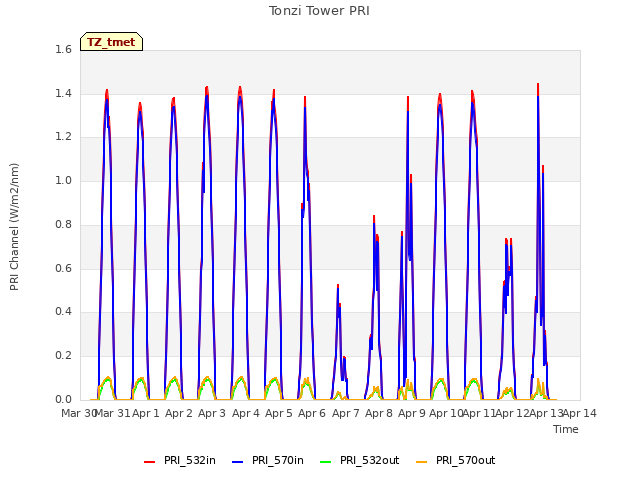640x480 pixels.
Task: Click the Mar 30 x-axis tick label
Action: click(x=78, y=413)
